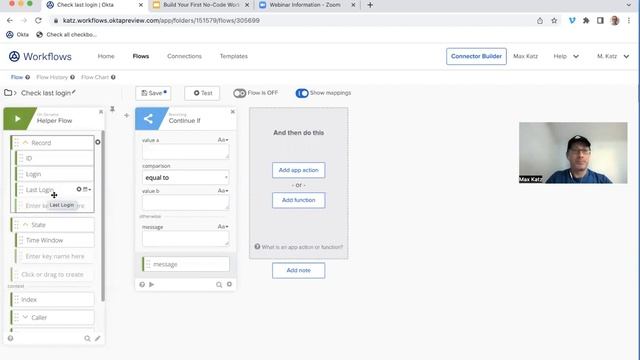
Task: Open the value b type dropdown
Action: pos(223,191)
